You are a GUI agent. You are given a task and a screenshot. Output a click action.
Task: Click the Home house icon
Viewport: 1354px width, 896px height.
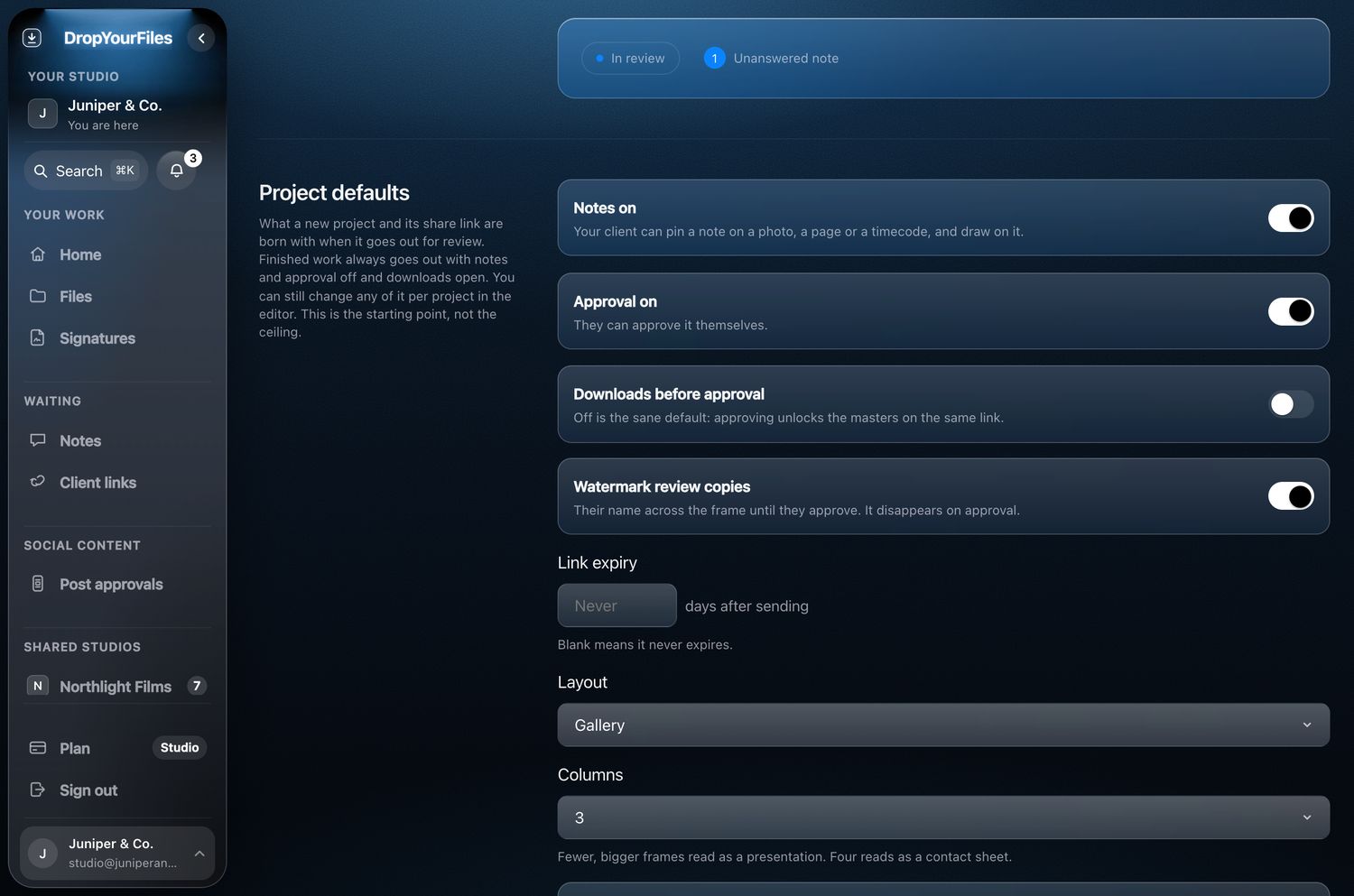(x=38, y=254)
